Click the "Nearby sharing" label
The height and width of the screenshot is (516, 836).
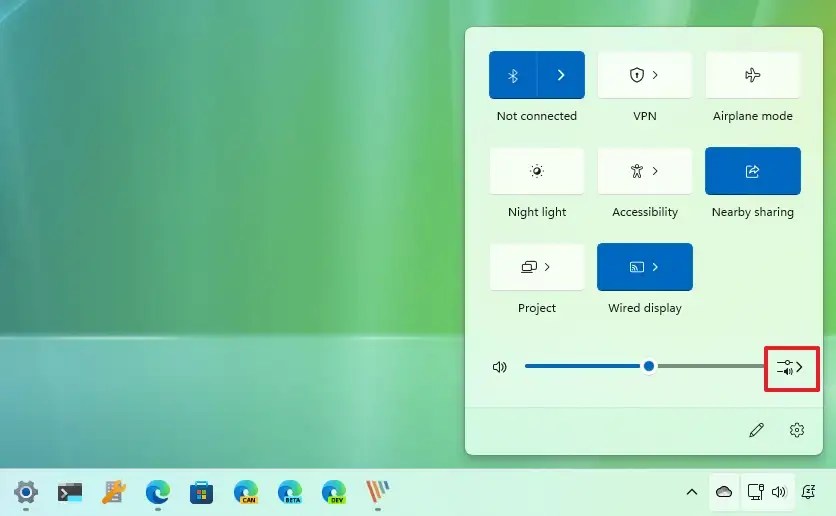tap(752, 212)
